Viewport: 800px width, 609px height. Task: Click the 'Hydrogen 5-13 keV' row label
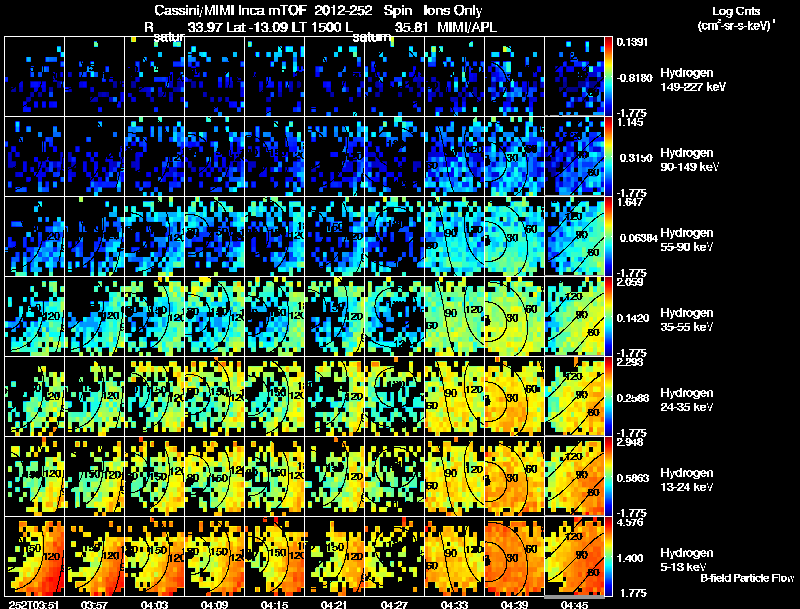pyautogui.click(x=687, y=560)
